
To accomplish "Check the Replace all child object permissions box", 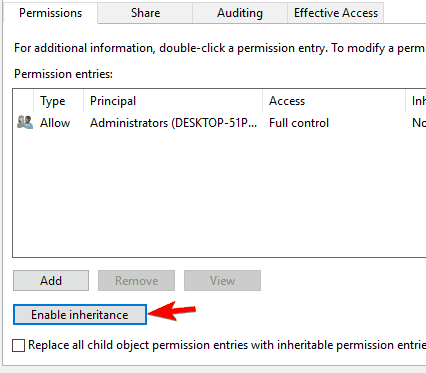I will [x=18, y=345].
